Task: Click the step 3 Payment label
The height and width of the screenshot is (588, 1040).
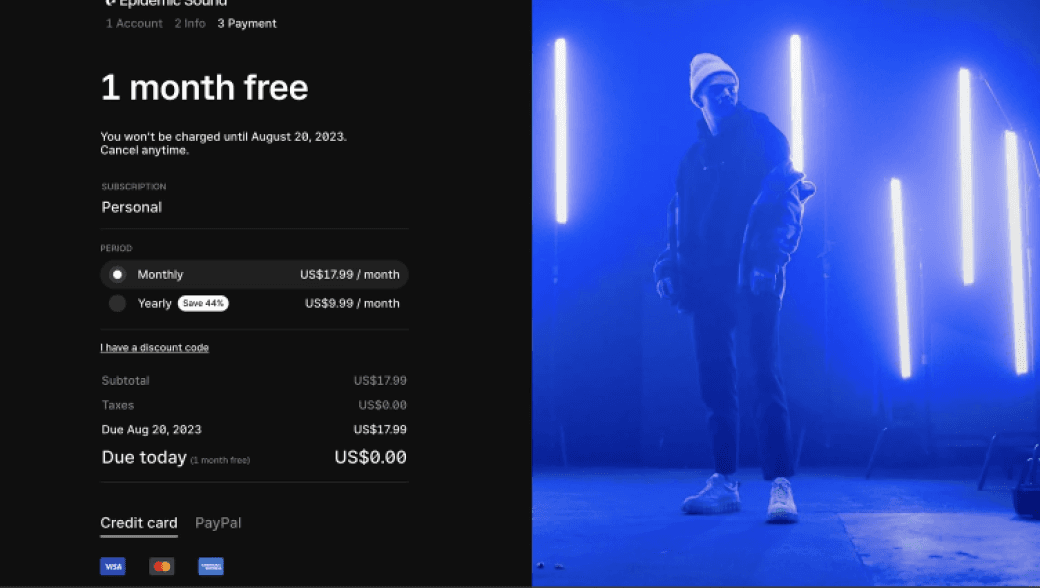Action: [x=247, y=23]
